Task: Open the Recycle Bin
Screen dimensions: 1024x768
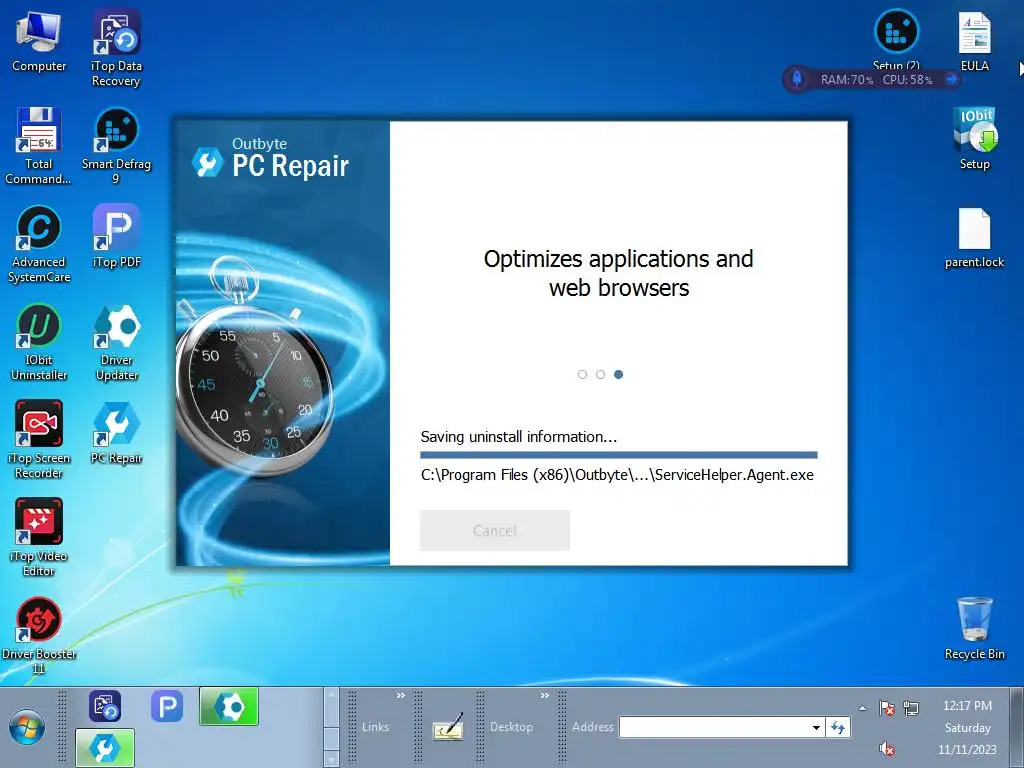Action: click(974, 628)
